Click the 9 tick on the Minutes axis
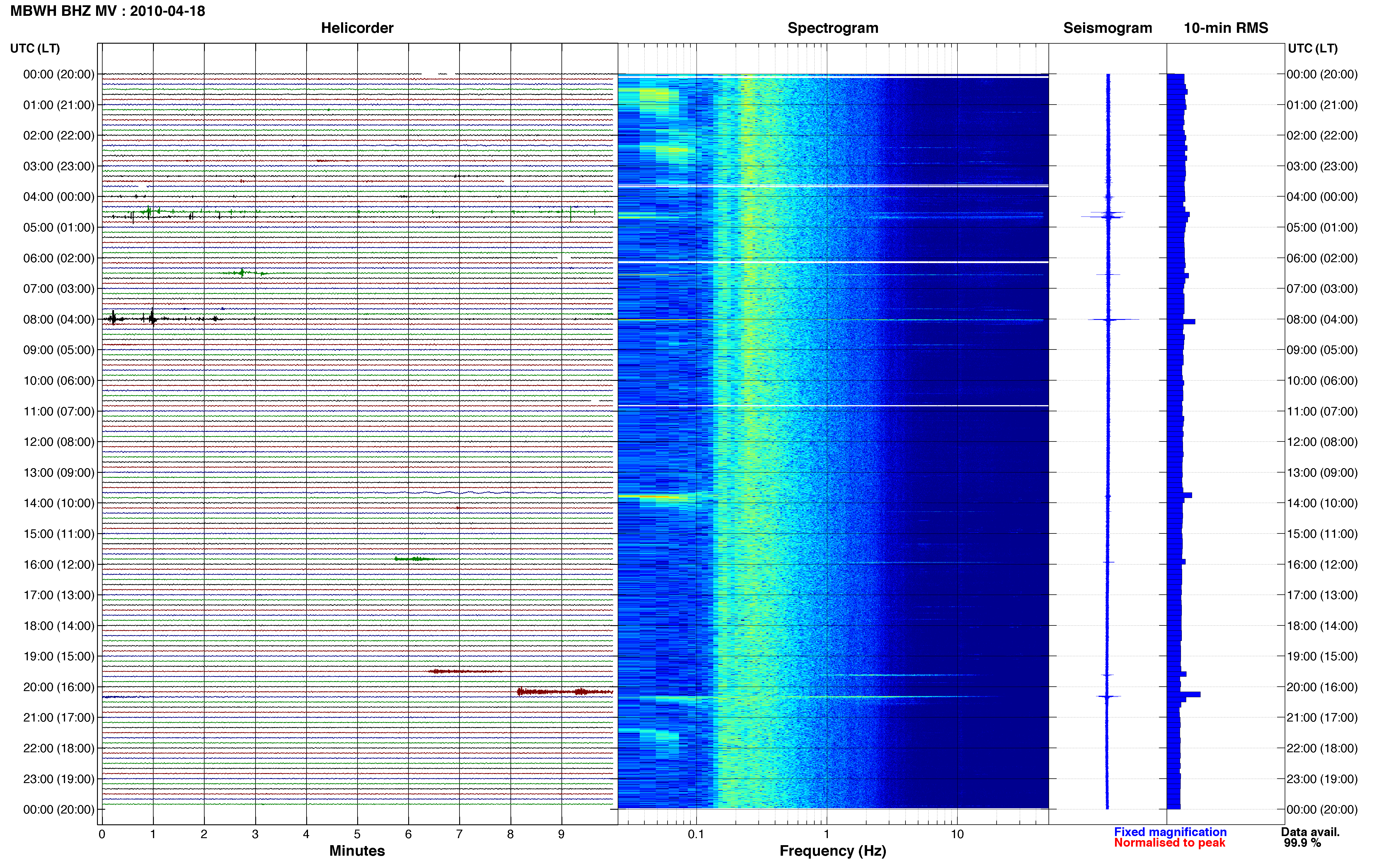1389x868 pixels. tap(561, 835)
